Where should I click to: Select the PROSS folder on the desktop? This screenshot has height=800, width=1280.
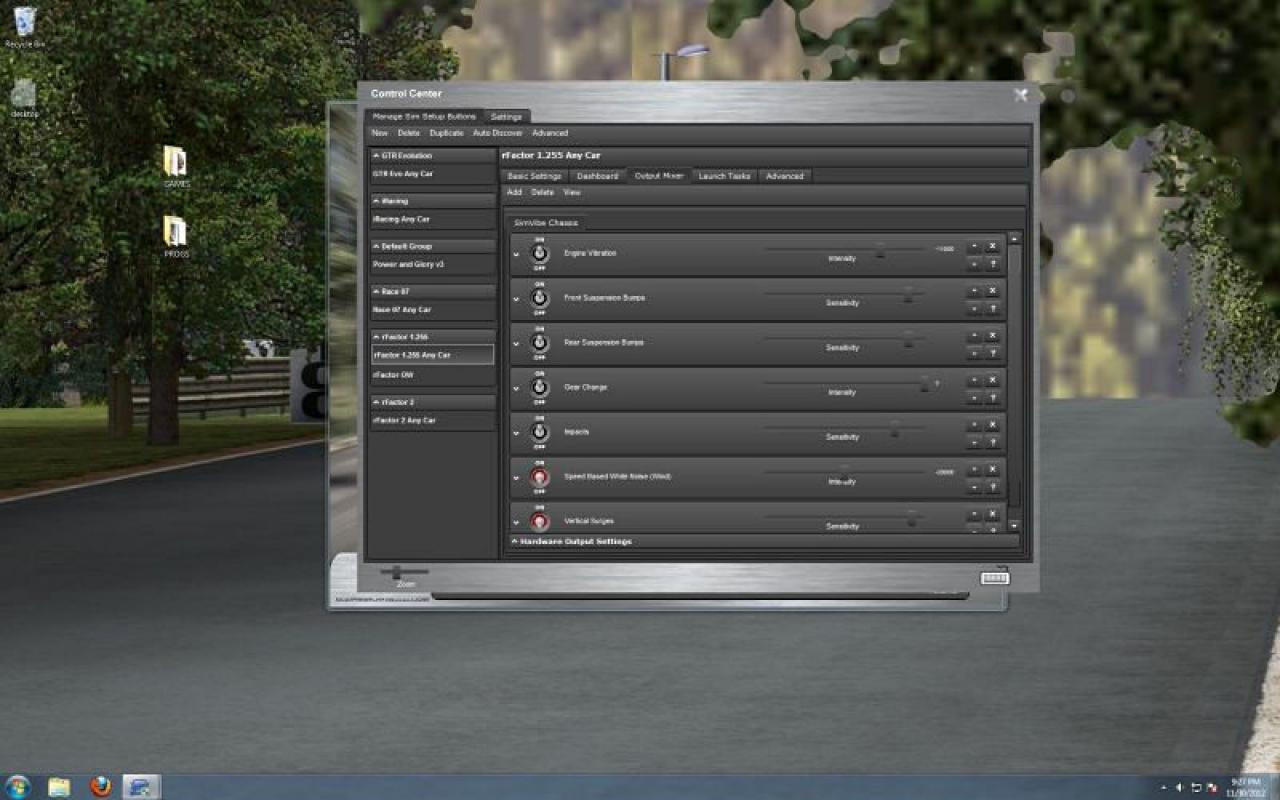point(176,237)
